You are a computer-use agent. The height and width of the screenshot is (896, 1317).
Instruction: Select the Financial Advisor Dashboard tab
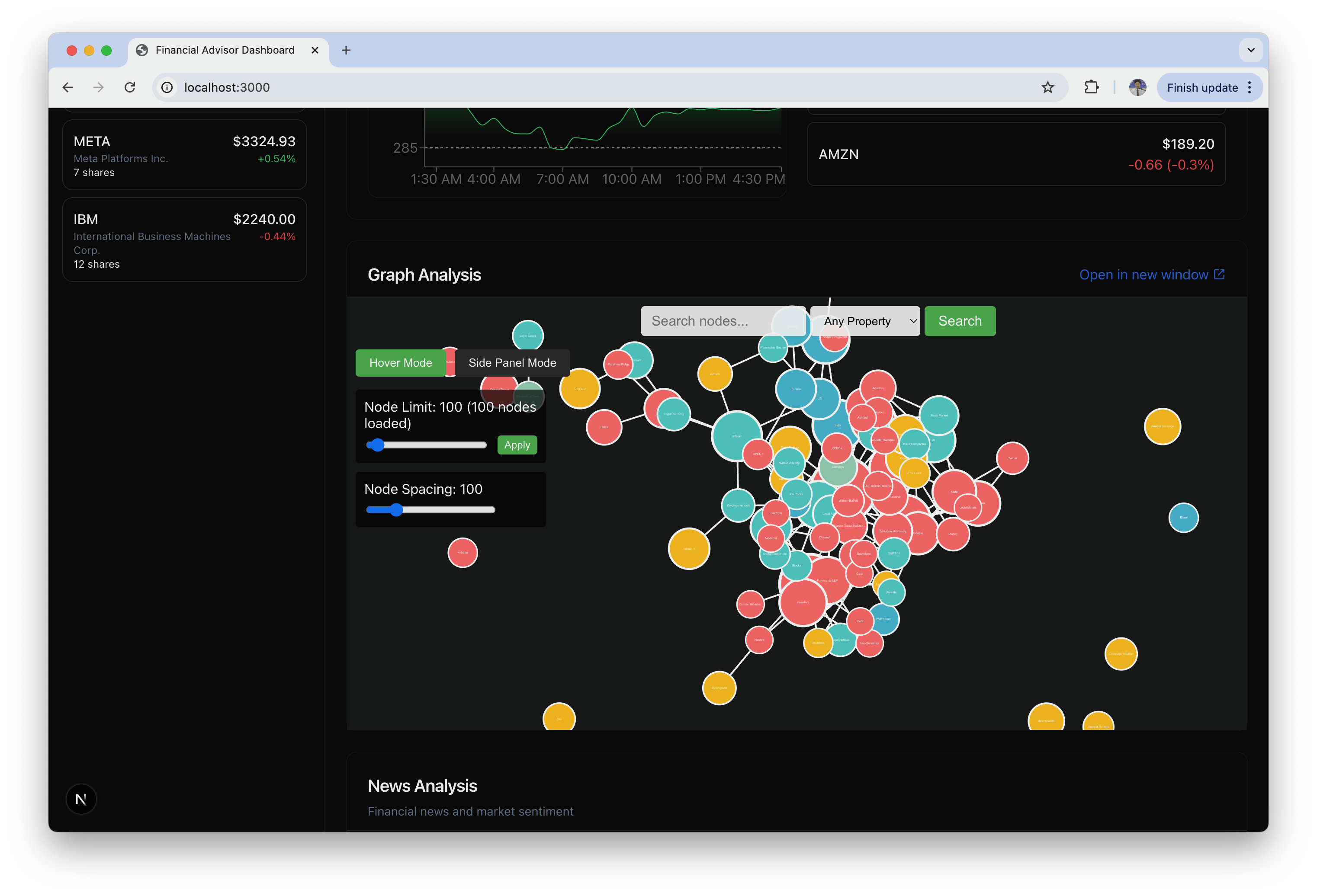(x=225, y=51)
